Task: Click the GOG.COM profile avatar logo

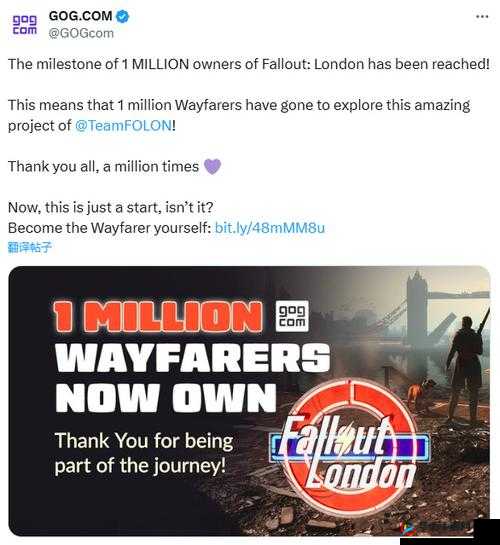Action: (x=25, y=25)
